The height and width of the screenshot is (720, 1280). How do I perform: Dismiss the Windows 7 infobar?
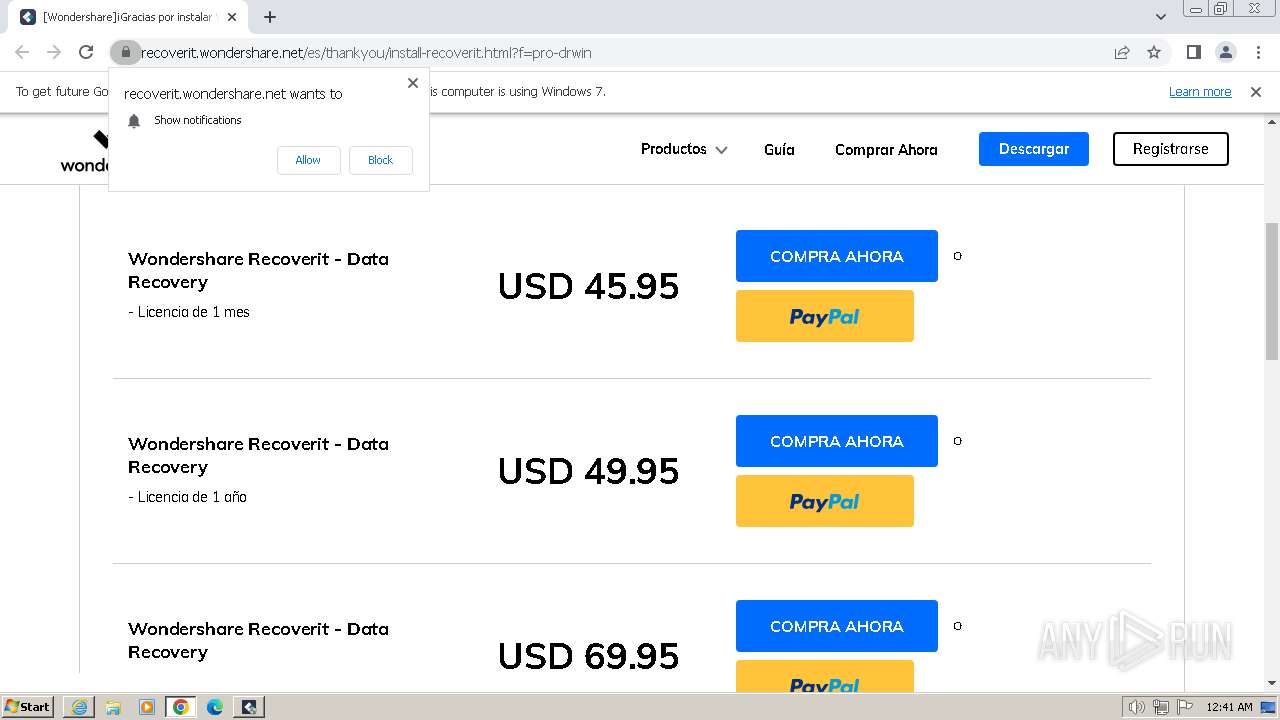point(1256,92)
